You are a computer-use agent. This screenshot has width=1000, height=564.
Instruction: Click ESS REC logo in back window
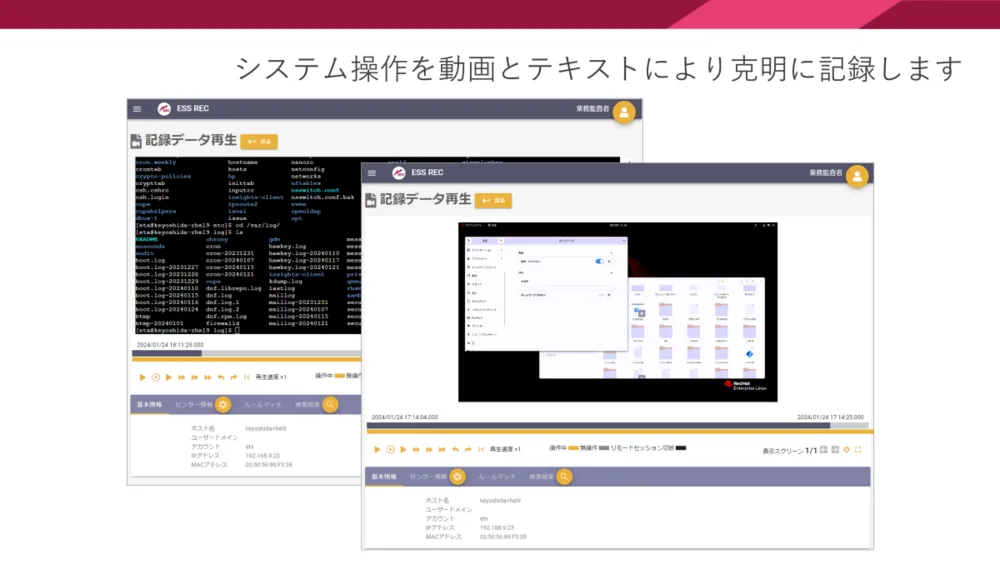(164, 109)
